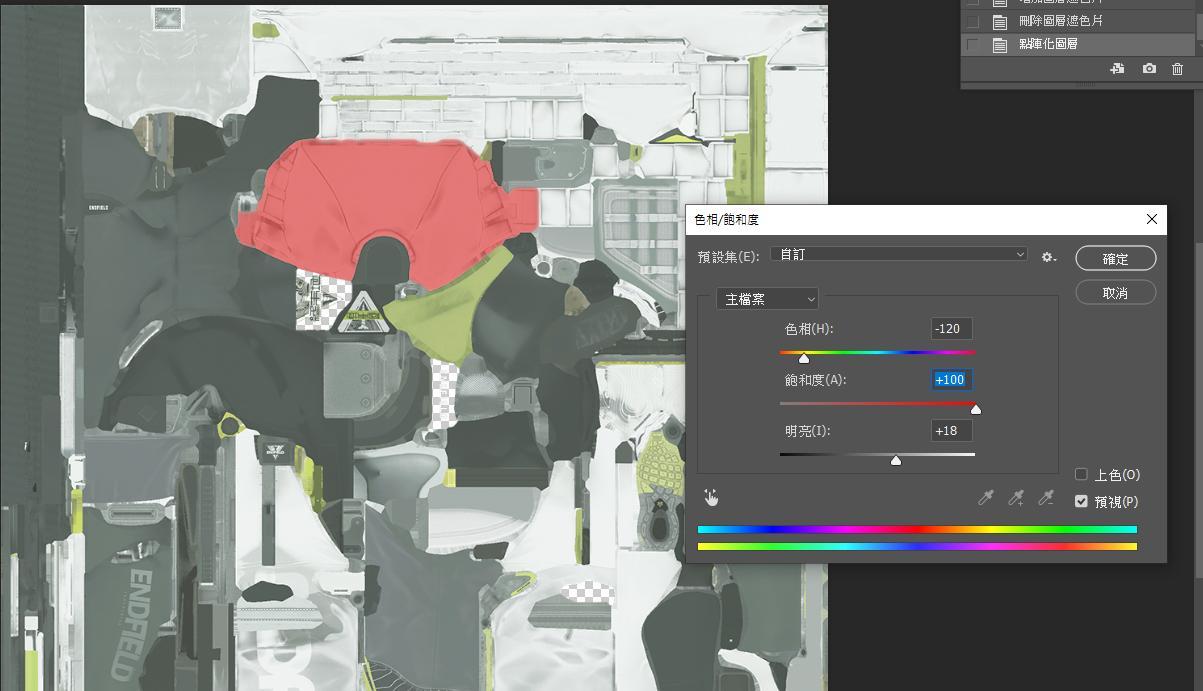
Task: Select the 點陣化圖層 history state
Action: [x=1048, y=45]
